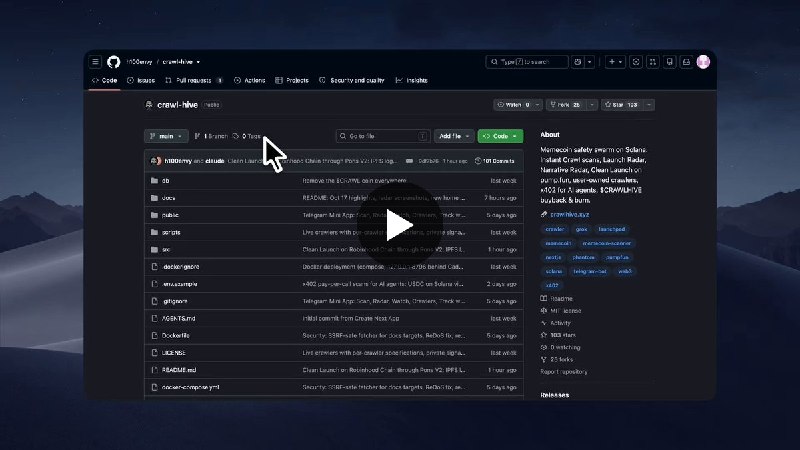800x450 pixels.
Task: Switch to the Issues tab
Action: (x=141, y=80)
